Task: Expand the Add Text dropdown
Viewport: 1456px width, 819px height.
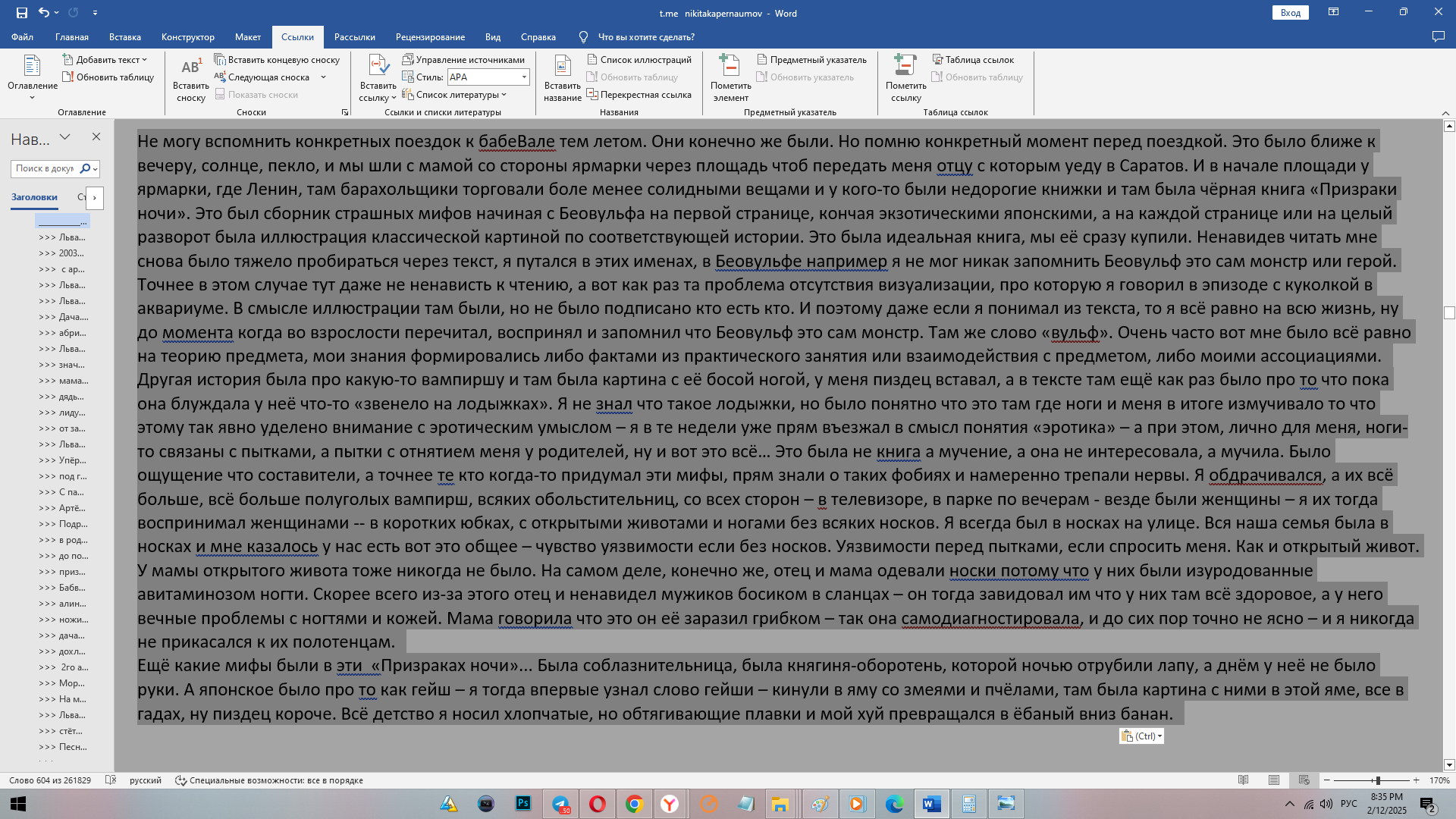Action: coord(144,60)
